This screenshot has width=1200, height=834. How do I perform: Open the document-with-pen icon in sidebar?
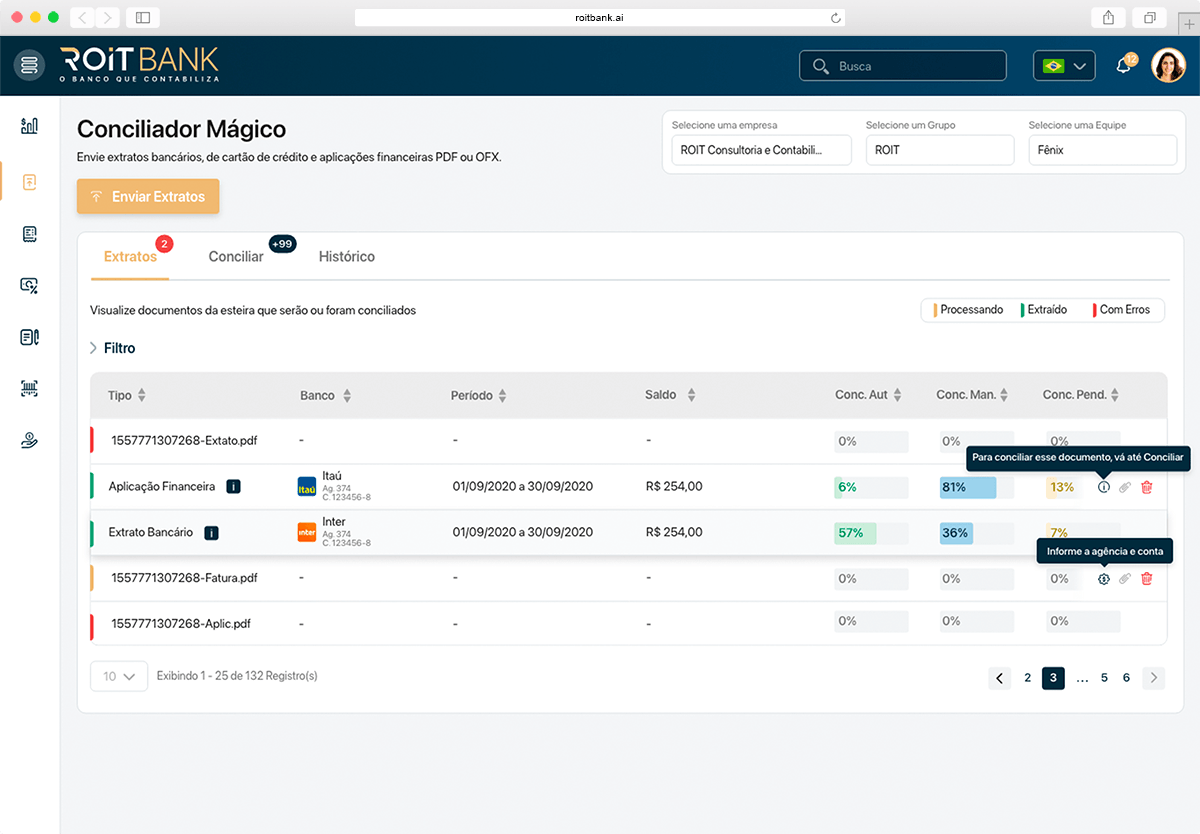(x=30, y=337)
